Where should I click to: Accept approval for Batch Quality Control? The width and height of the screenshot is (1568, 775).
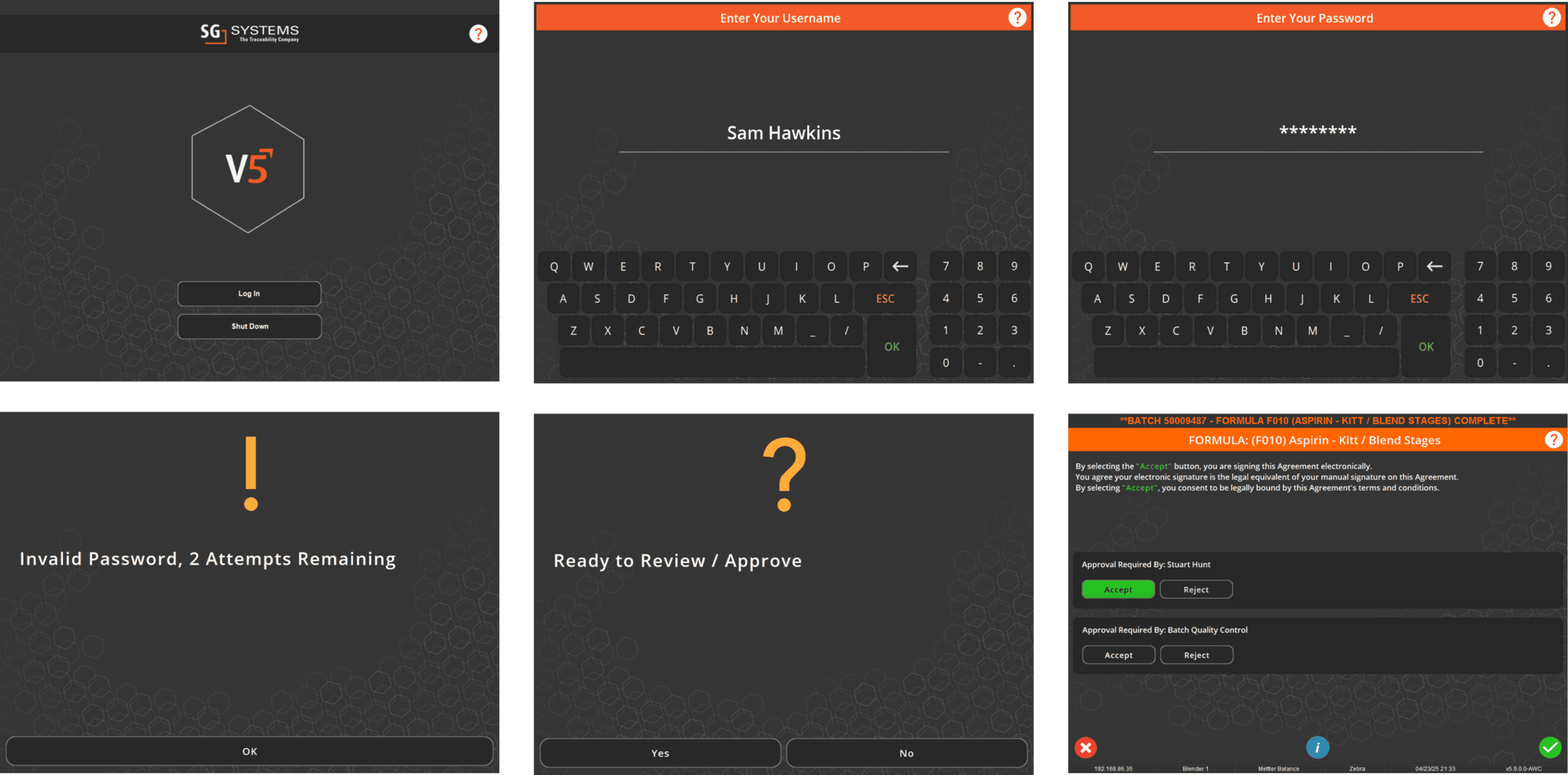(x=1118, y=655)
